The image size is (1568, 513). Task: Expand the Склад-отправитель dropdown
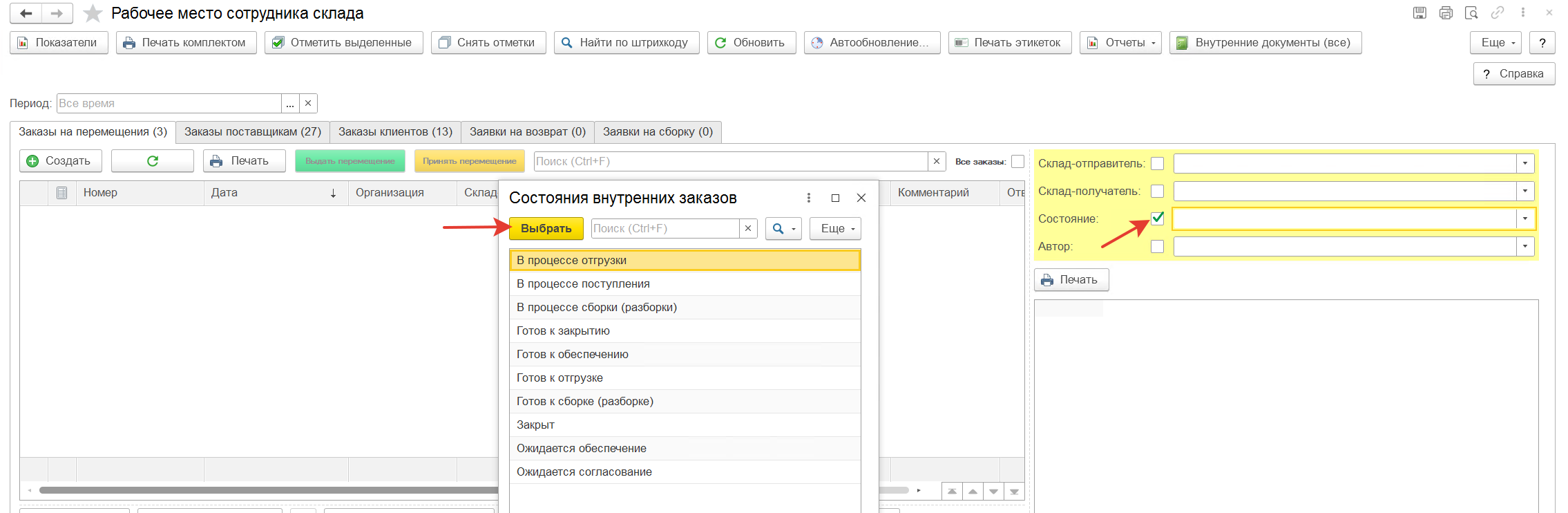1525,163
